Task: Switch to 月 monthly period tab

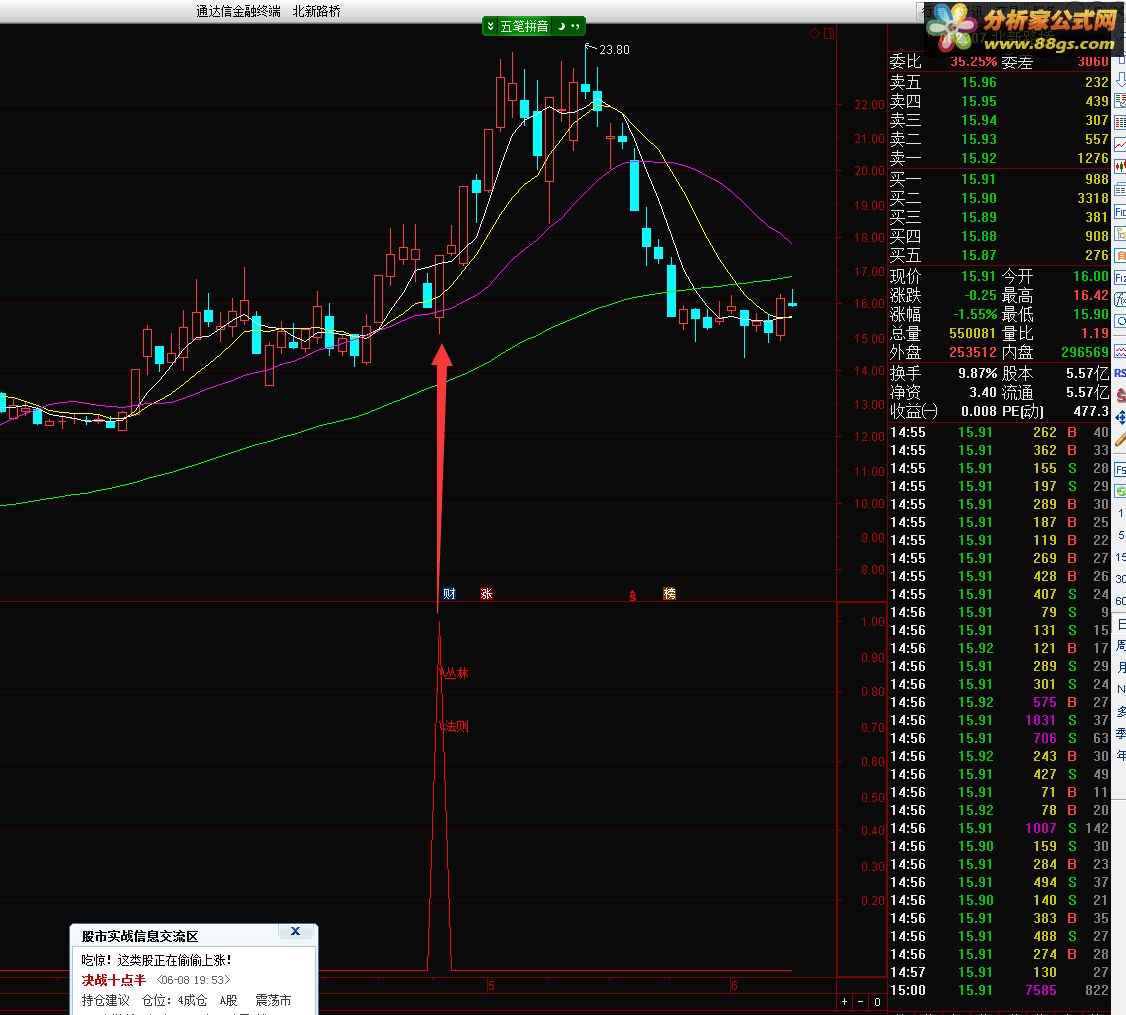Action: pyautogui.click(x=1121, y=667)
